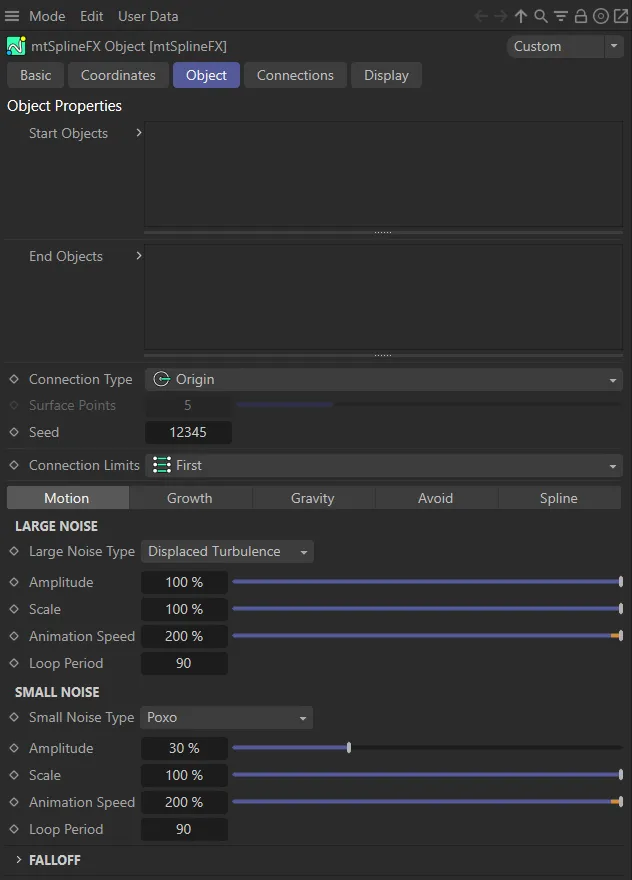632x880 pixels.
Task: Open the Custom preset dropdown
Action: (x=565, y=46)
